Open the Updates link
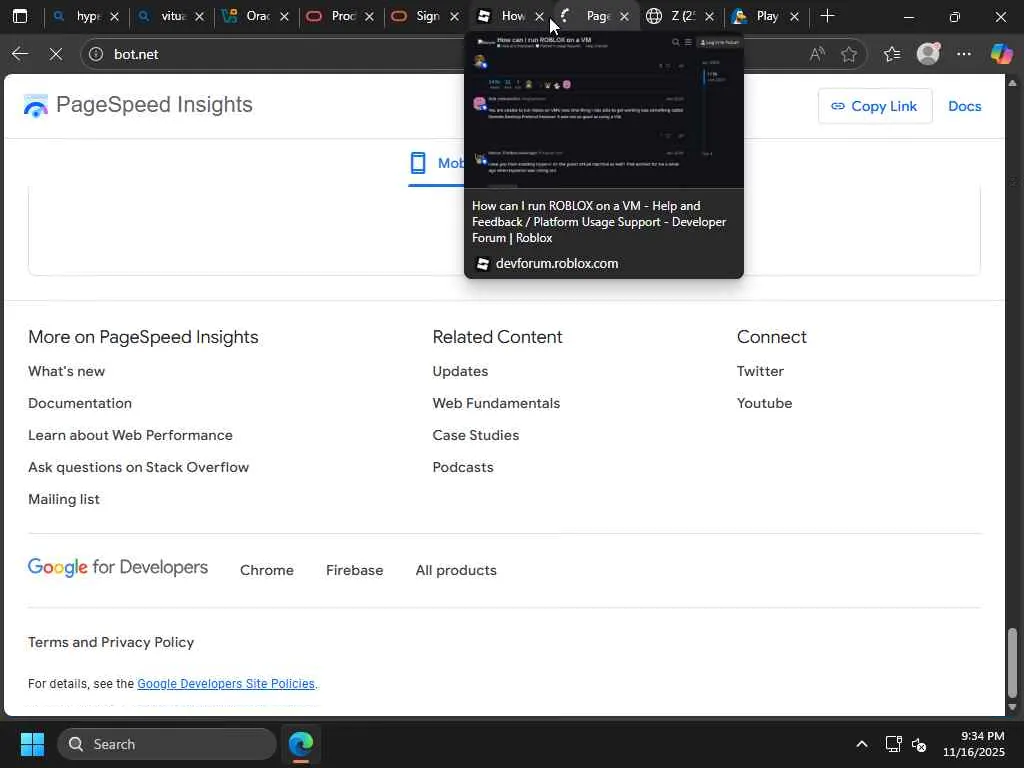 (x=460, y=371)
